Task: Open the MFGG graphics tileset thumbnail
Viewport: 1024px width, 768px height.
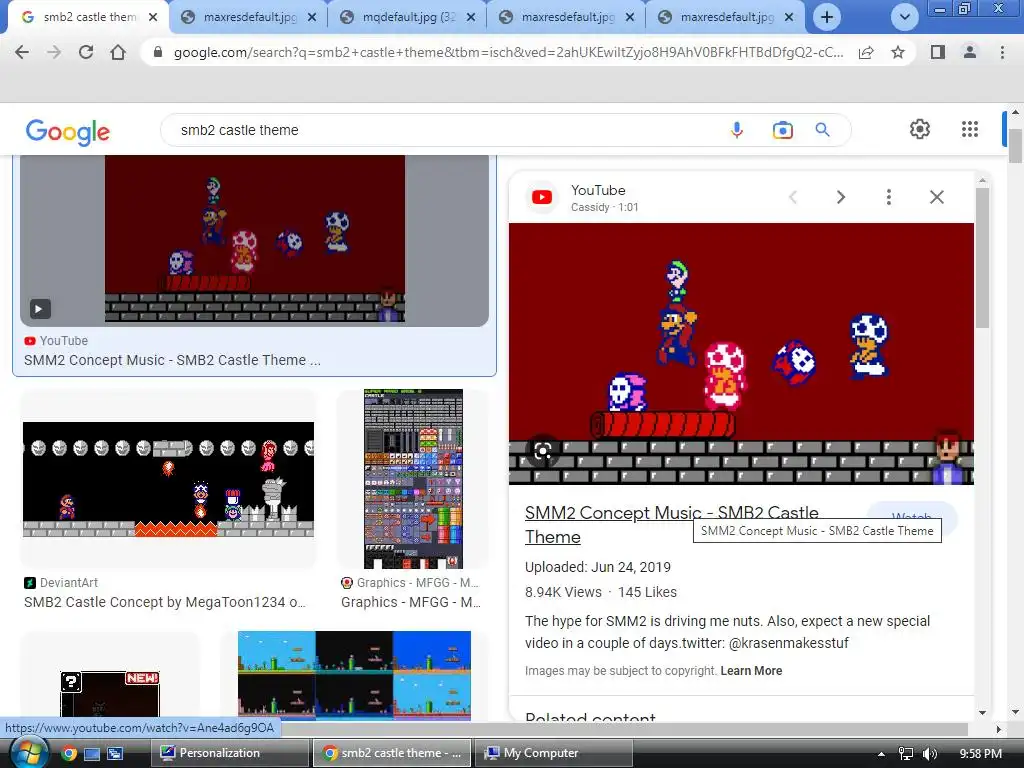Action: tap(413, 479)
